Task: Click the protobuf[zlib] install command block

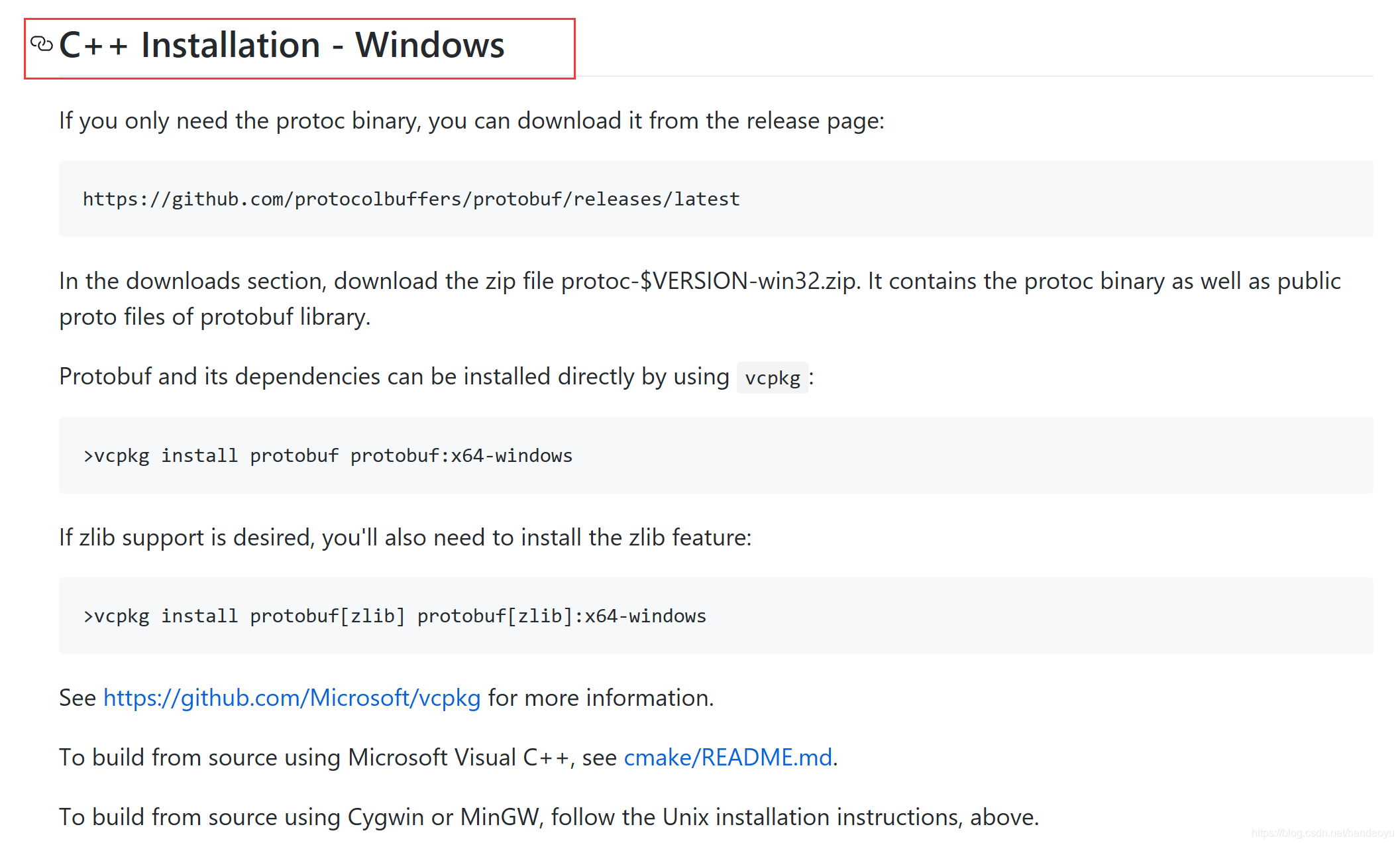Action: (394, 616)
